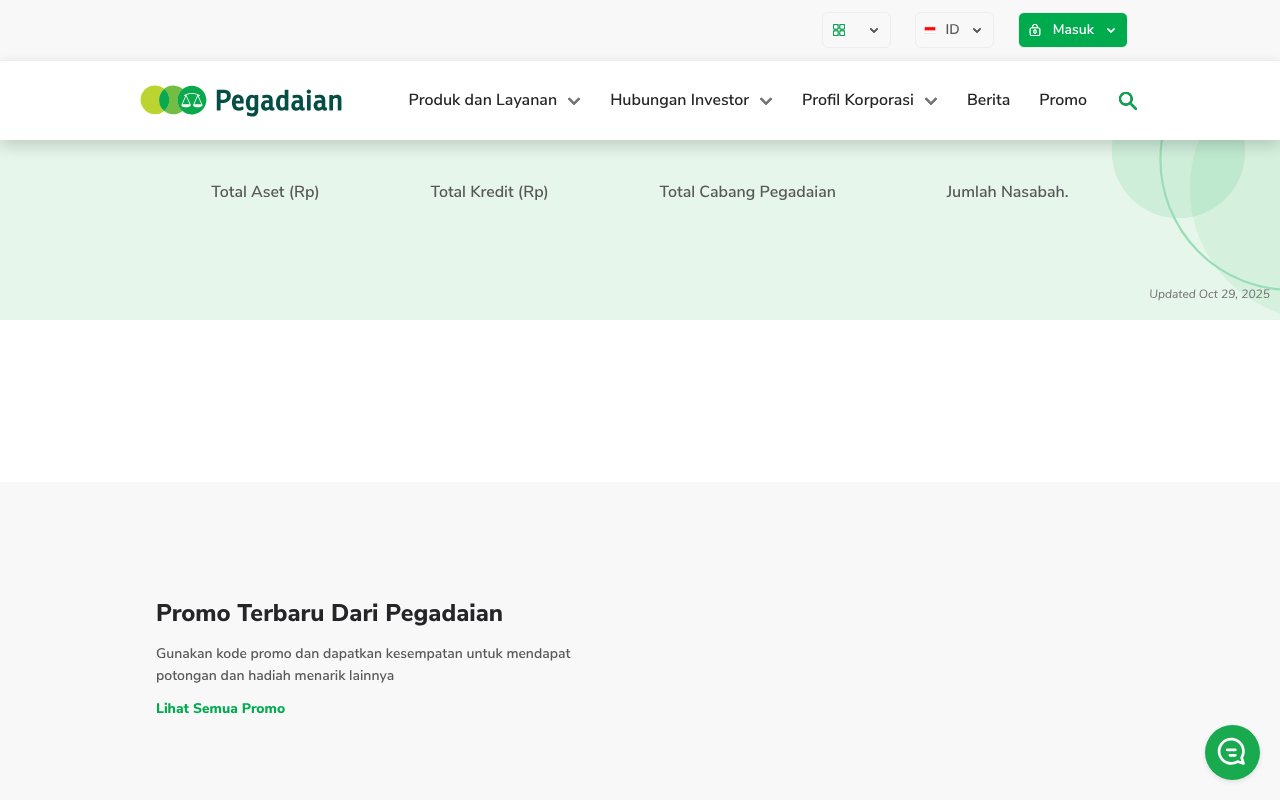Select the Total Aset (Rp) statistic
Viewport: 1280px width, 800px height.
[x=265, y=192]
